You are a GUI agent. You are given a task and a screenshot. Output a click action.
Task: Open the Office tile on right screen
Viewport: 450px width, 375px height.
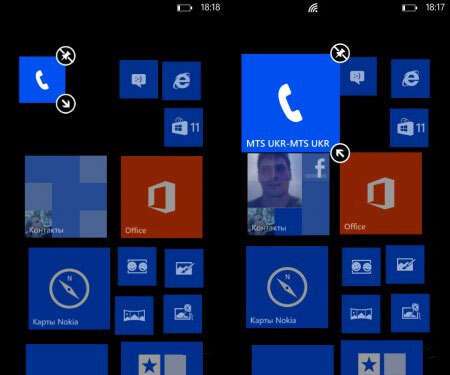point(381,193)
